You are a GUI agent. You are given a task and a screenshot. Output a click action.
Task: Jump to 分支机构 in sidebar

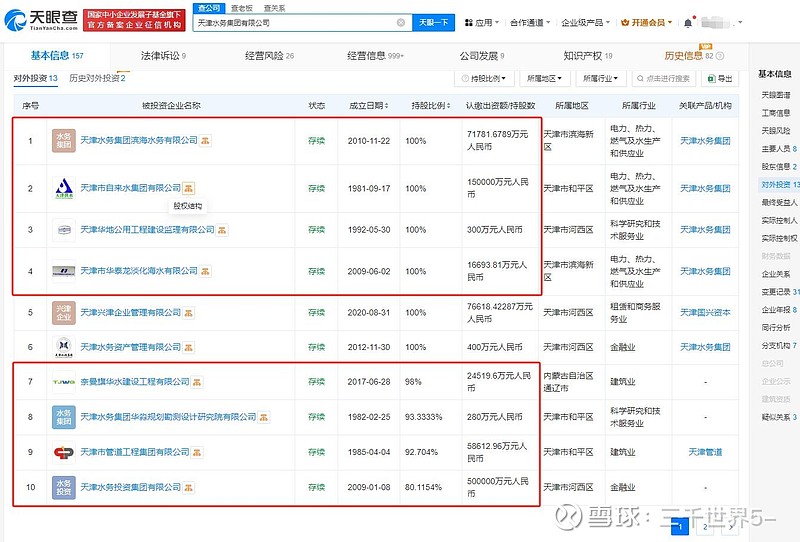click(x=779, y=346)
